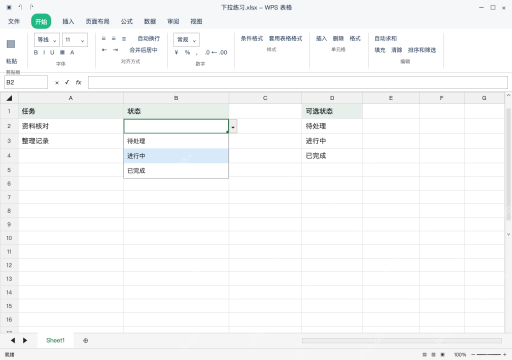
Task: Choose 进行中 from the dropdown list
Action: (x=176, y=156)
